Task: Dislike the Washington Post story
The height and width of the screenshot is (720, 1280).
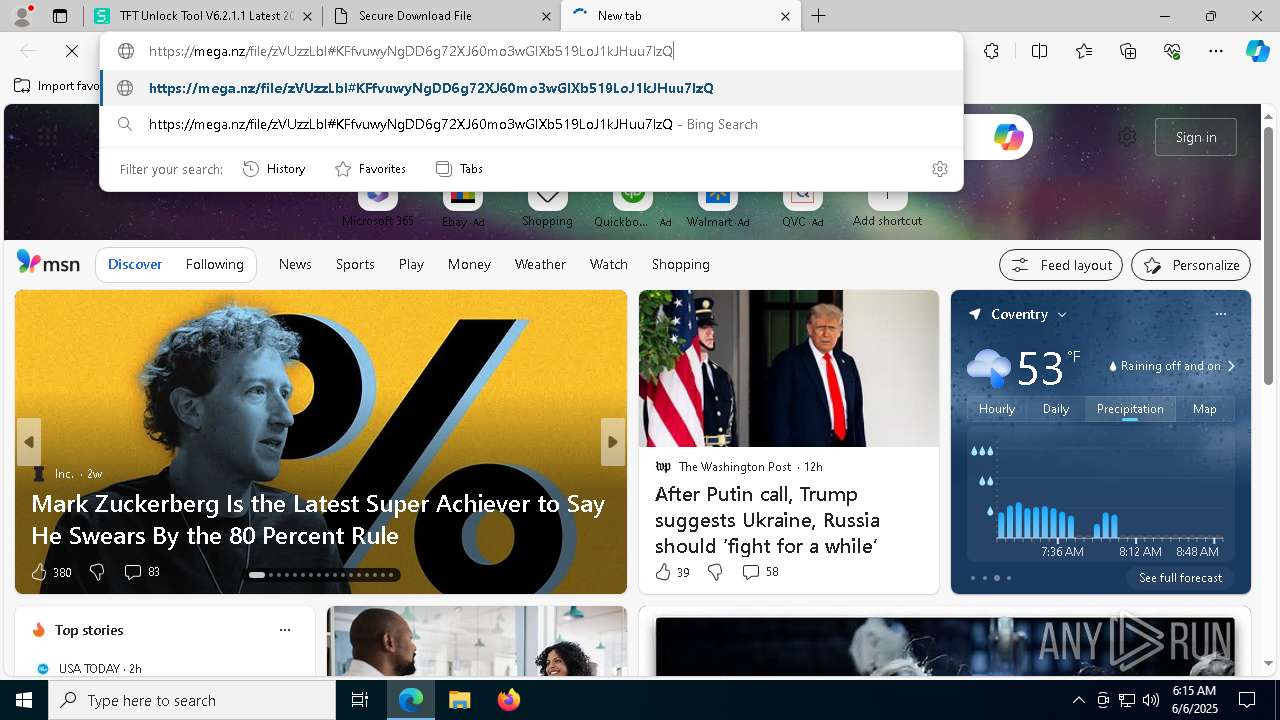Action: (715, 572)
